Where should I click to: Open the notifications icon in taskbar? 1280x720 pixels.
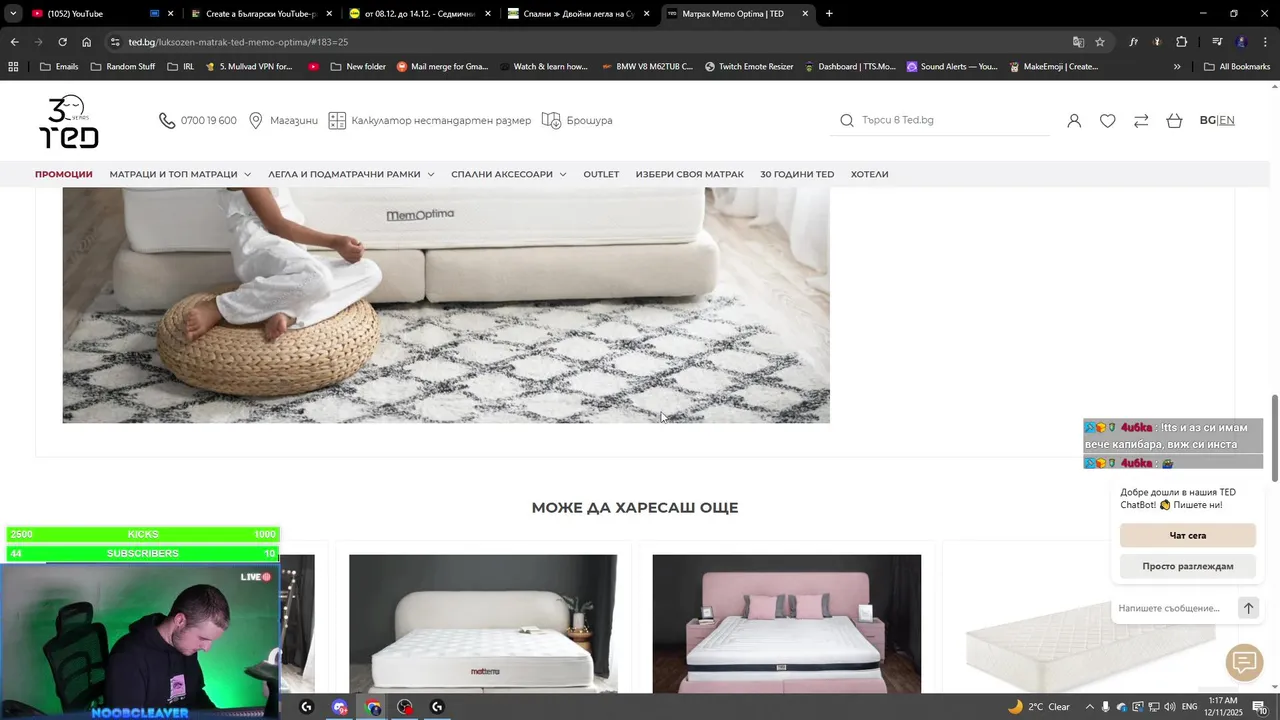point(1260,707)
